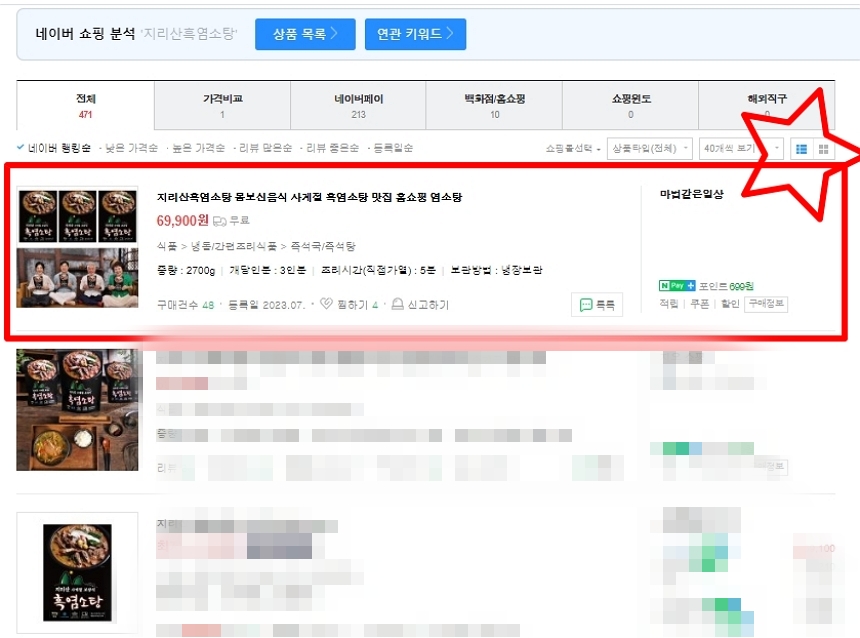Screen dimensions: 860x638
Task: Click the 냉동/간편조리식품 category breadcrumb
Action: pyautogui.click(x=234, y=246)
